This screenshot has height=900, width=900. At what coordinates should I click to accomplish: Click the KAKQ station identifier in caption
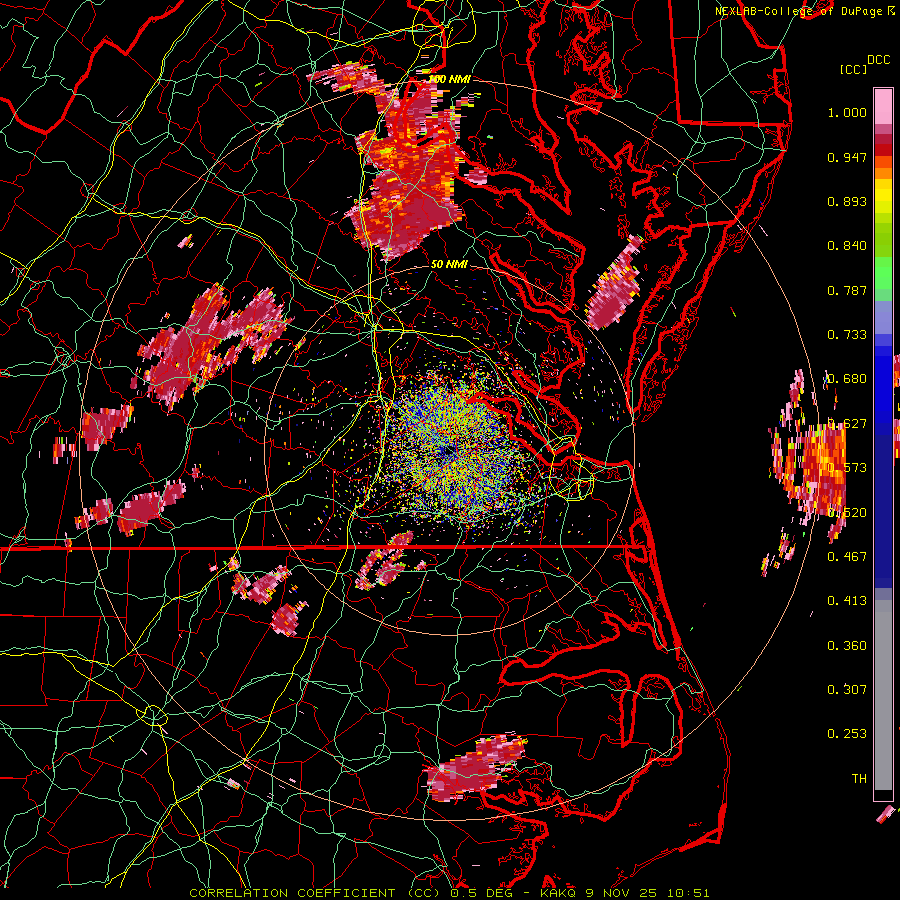coord(560,893)
